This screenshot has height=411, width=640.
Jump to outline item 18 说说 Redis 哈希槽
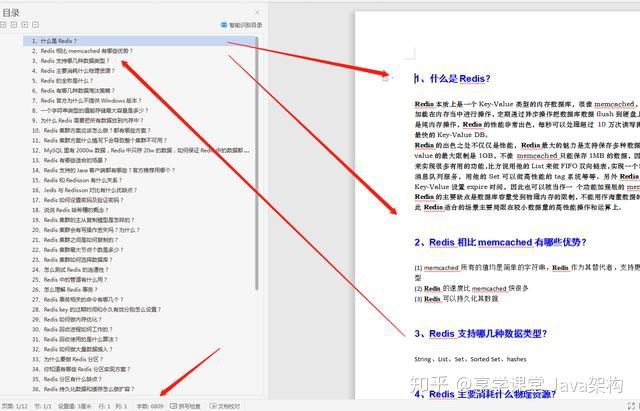pos(70,210)
